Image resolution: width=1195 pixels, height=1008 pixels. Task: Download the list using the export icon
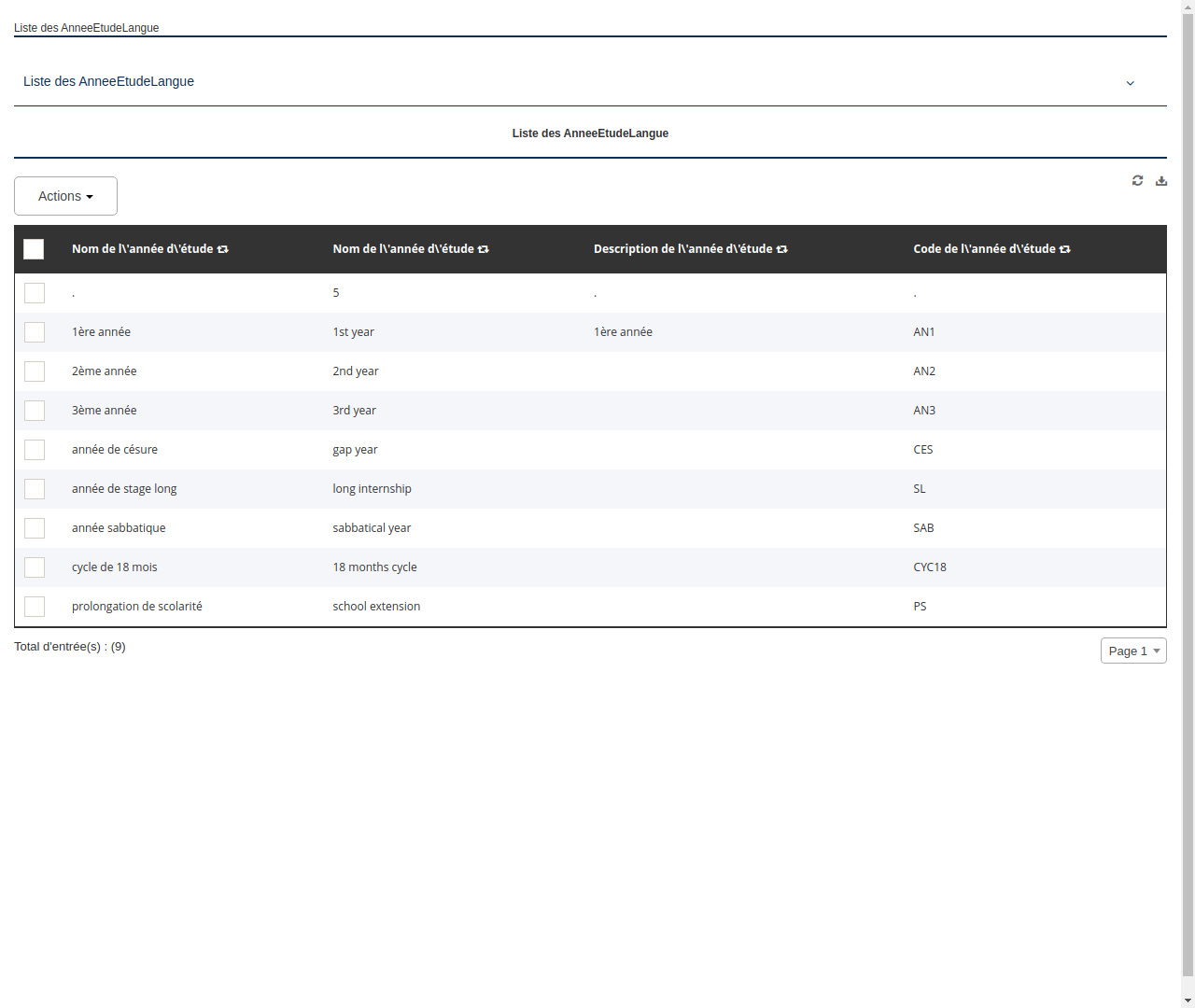pos(1161,180)
